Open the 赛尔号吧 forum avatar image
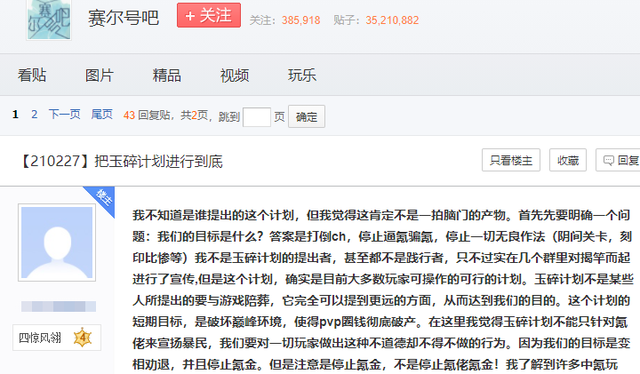Image resolution: width=640 pixels, height=374 pixels. (x=49, y=20)
